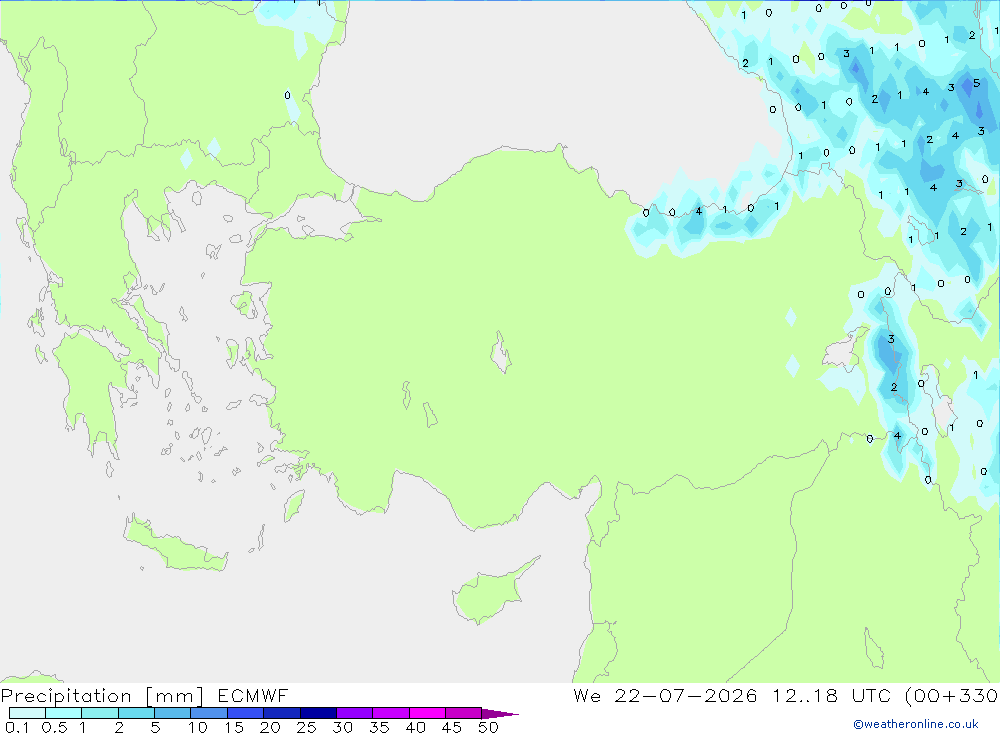
Task: Click the above-50 arrow tip of legend
Action: click(499, 714)
